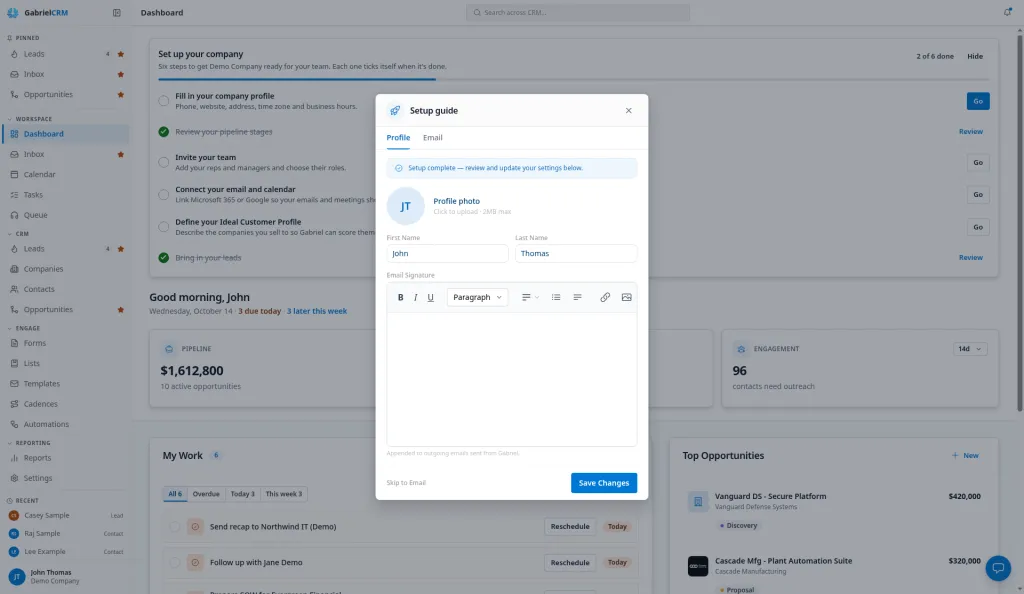The width and height of the screenshot is (1024, 594).
Task: Focus the Search across CRM box
Action: click(x=577, y=12)
